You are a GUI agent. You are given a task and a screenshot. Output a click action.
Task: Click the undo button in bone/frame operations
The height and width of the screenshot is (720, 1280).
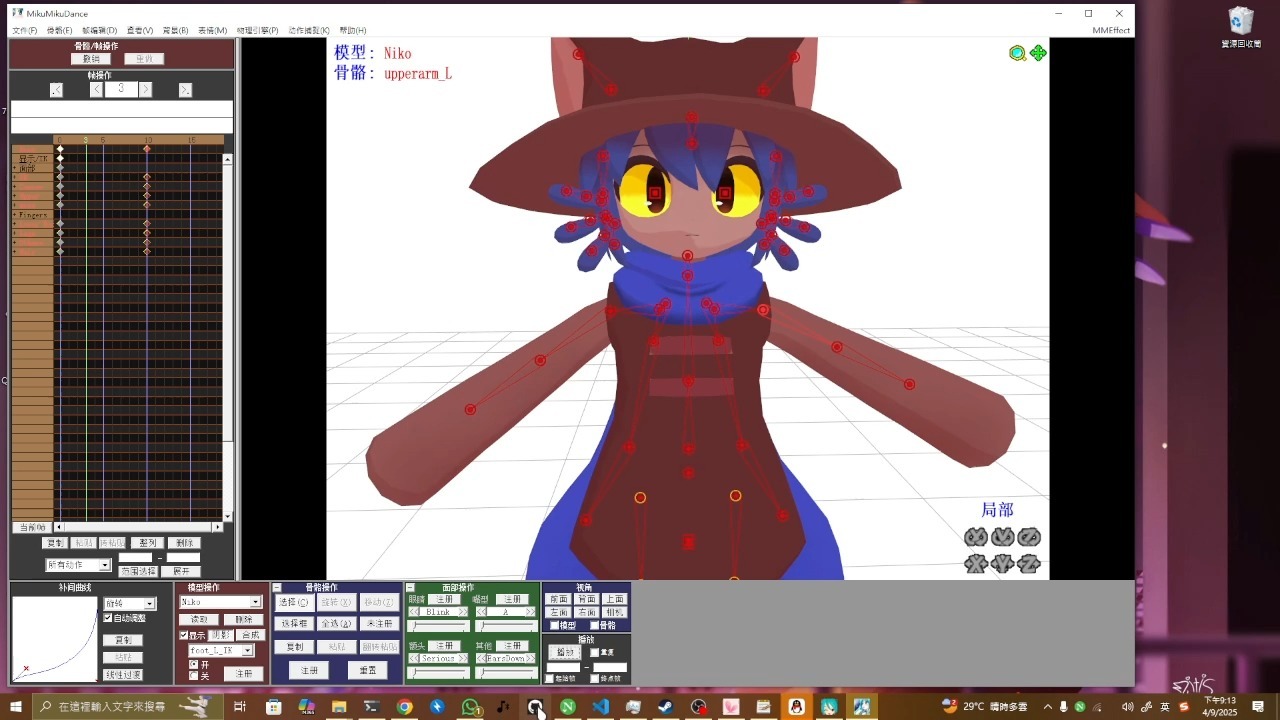coord(91,59)
